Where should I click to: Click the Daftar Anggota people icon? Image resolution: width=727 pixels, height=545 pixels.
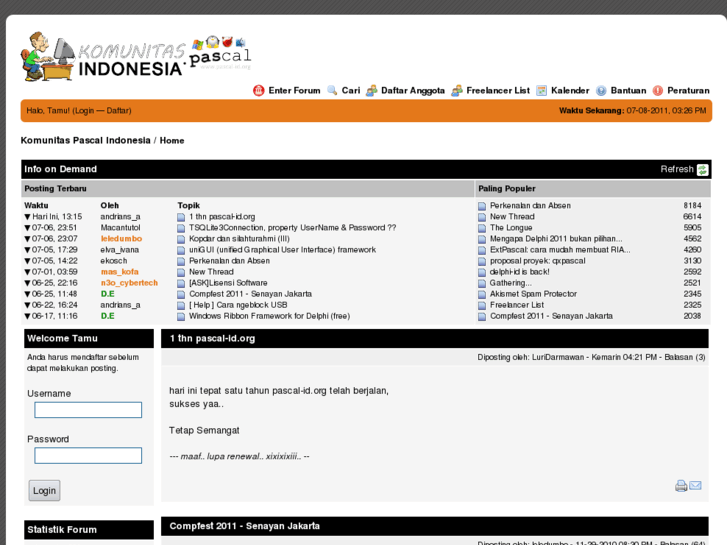pyautogui.click(x=371, y=90)
